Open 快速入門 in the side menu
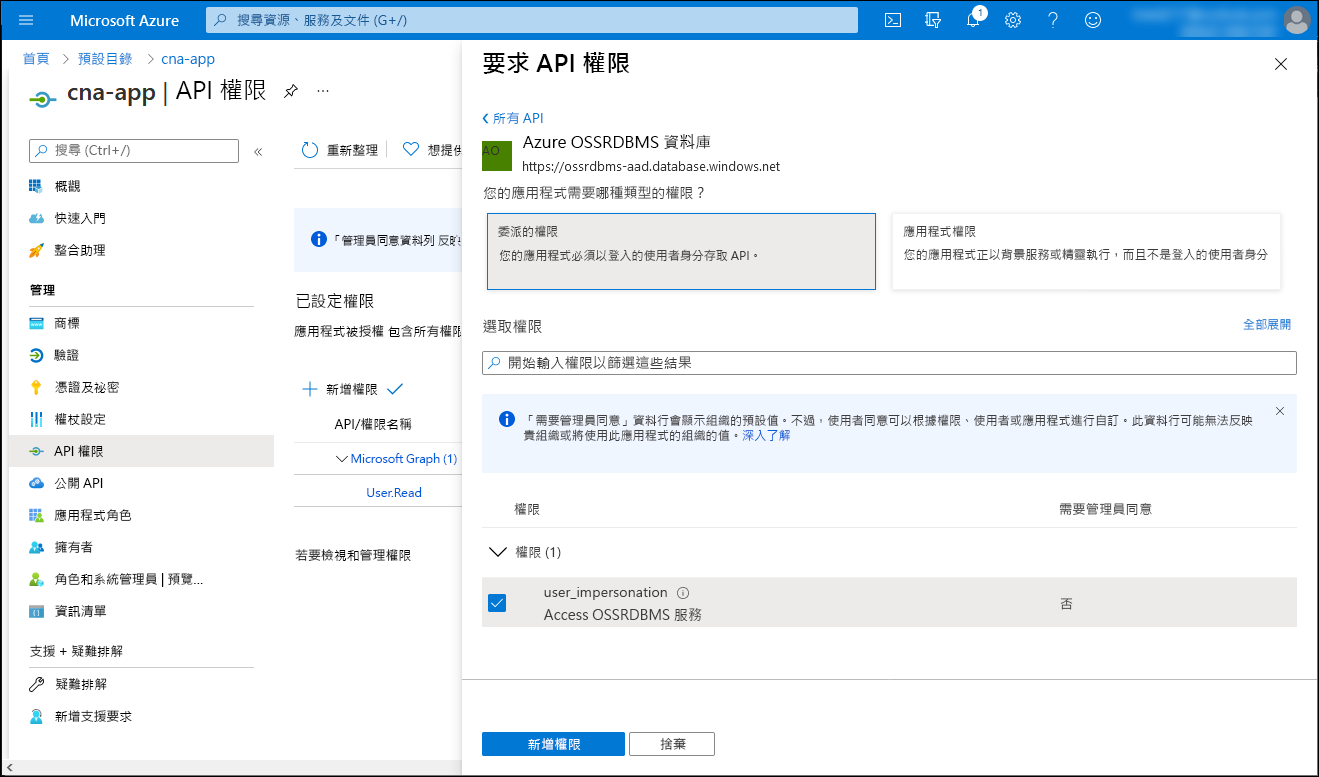1319x777 pixels. 80,218
